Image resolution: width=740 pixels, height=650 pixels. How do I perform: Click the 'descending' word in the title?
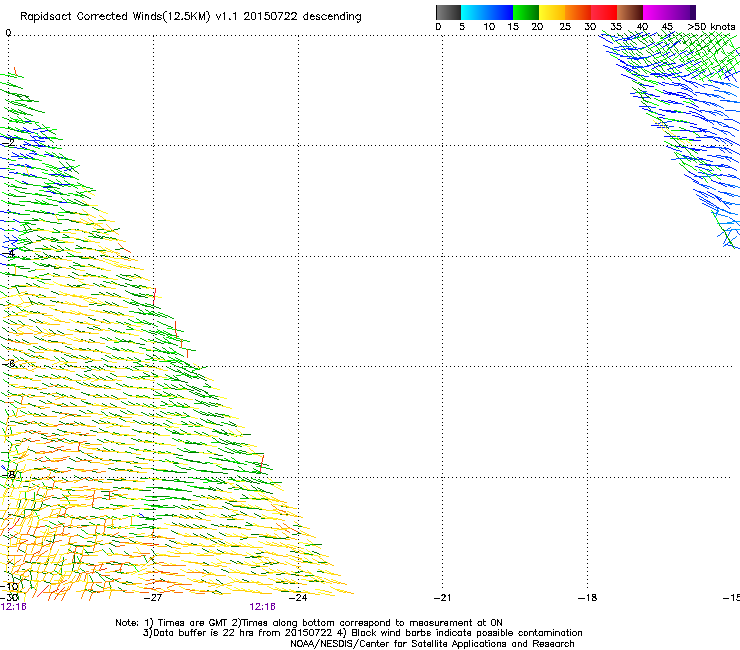[332, 17]
